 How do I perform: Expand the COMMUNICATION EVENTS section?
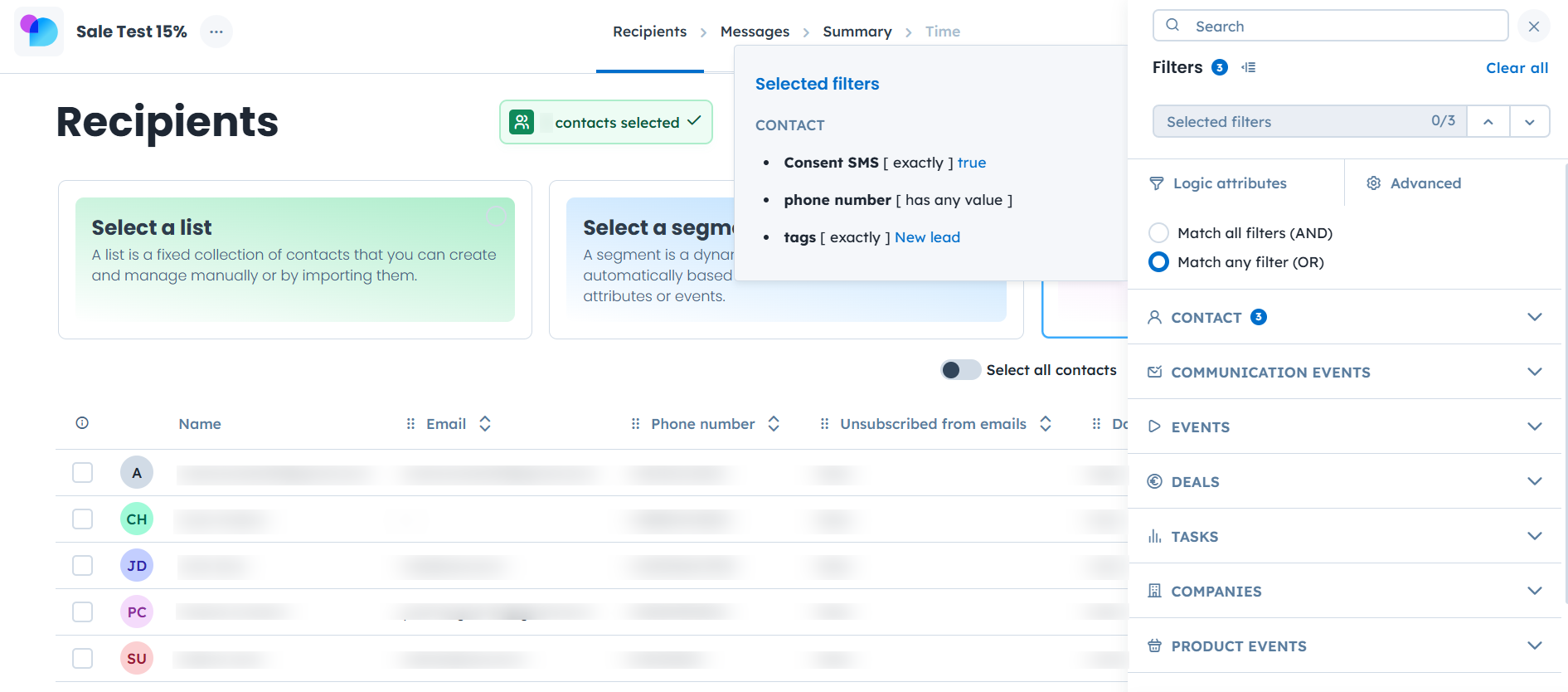pyautogui.click(x=1535, y=372)
